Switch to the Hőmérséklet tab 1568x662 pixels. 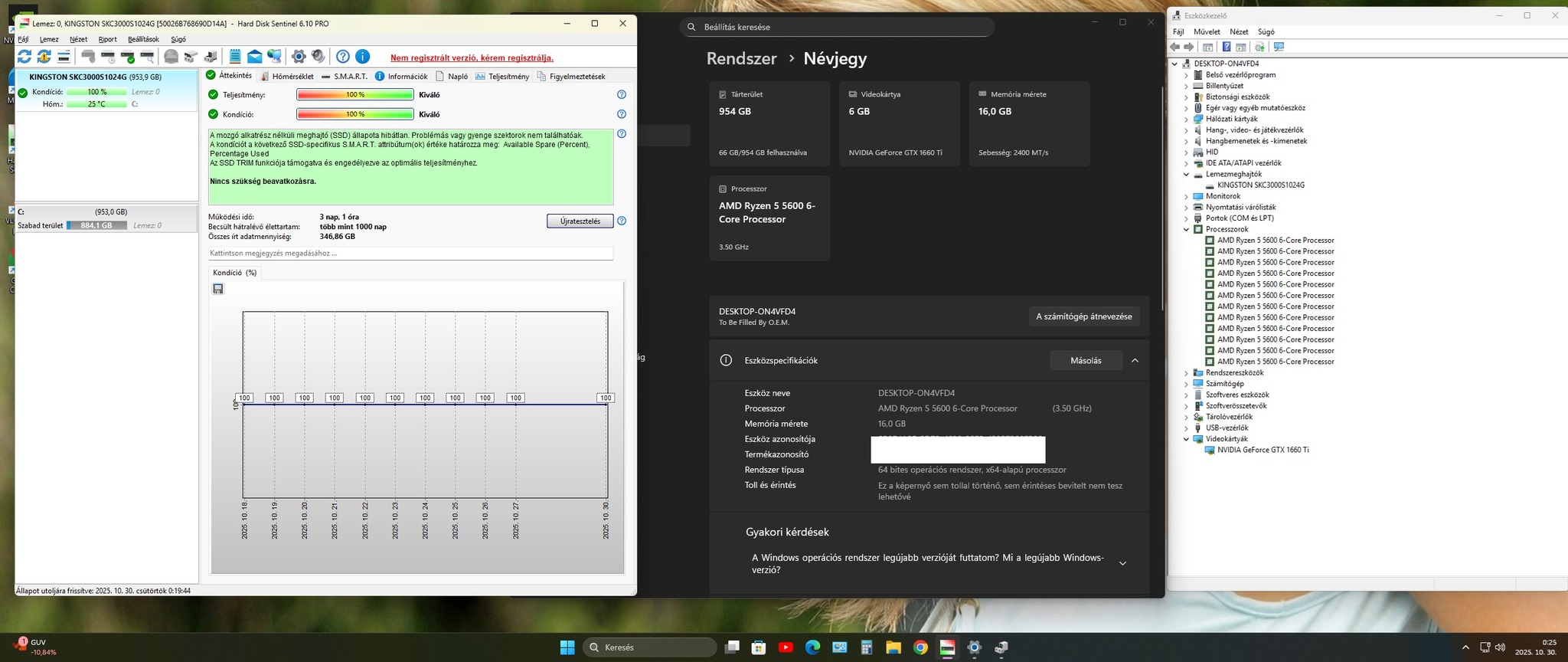287,76
